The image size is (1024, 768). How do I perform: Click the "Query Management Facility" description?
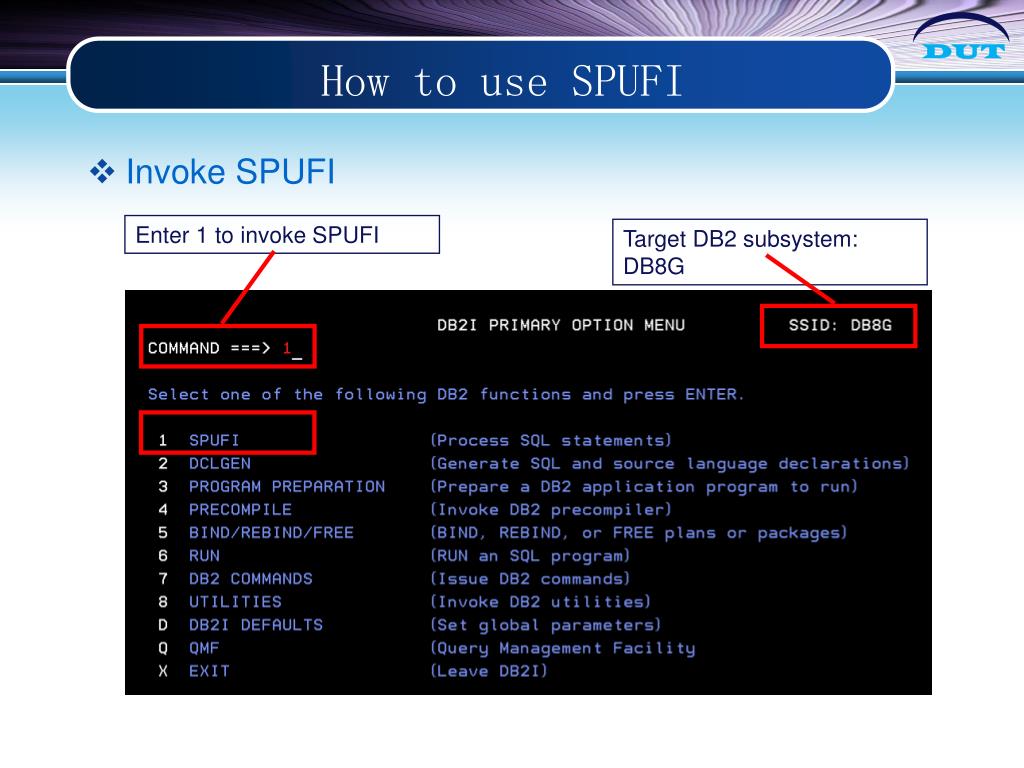(563, 648)
